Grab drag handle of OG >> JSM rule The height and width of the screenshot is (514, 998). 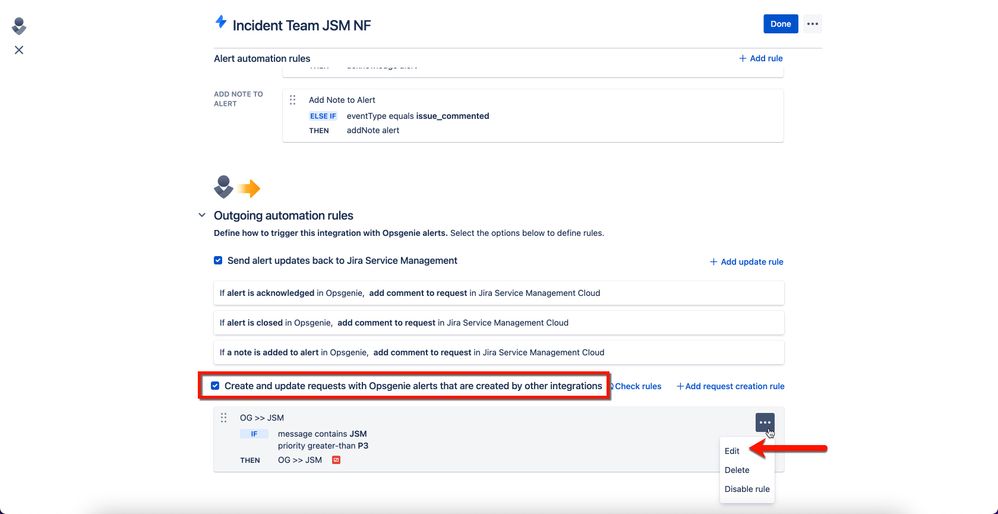pyautogui.click(x=223, y=418)
